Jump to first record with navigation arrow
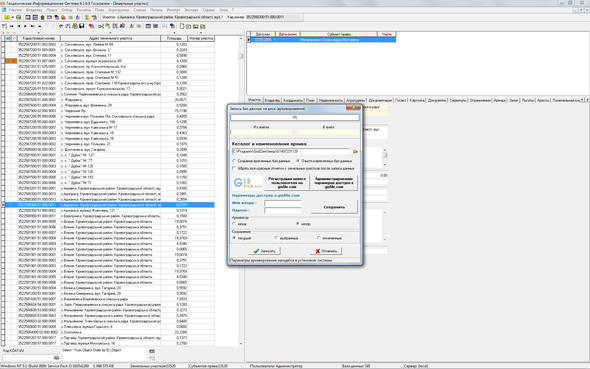This screenshot has height=369, width=590. [x=11, y=26]
